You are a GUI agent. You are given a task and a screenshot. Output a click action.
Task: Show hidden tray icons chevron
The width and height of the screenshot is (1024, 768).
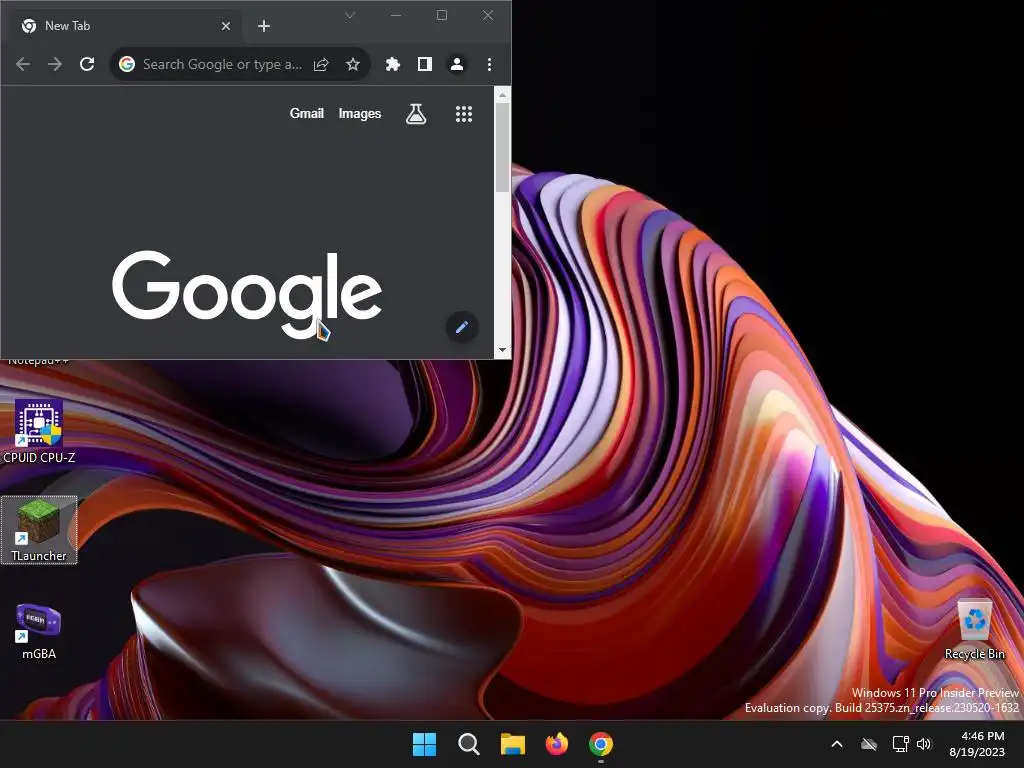click(837, 744)
